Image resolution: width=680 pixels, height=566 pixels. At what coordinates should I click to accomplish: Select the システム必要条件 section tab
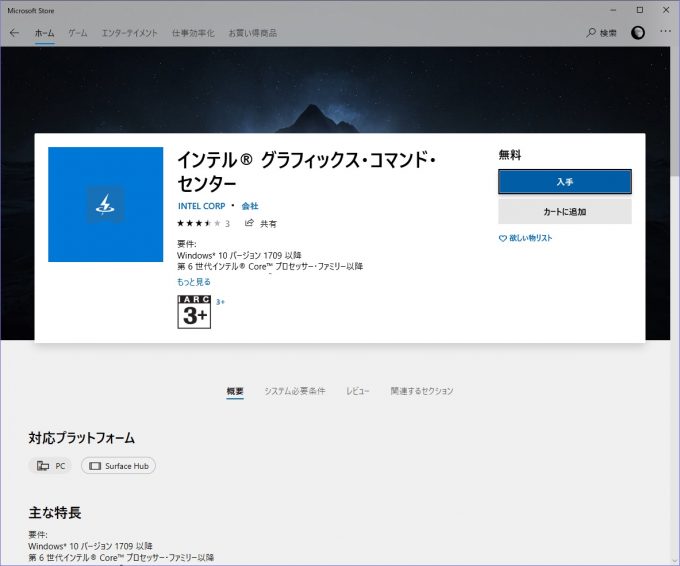tap(295, 391)
